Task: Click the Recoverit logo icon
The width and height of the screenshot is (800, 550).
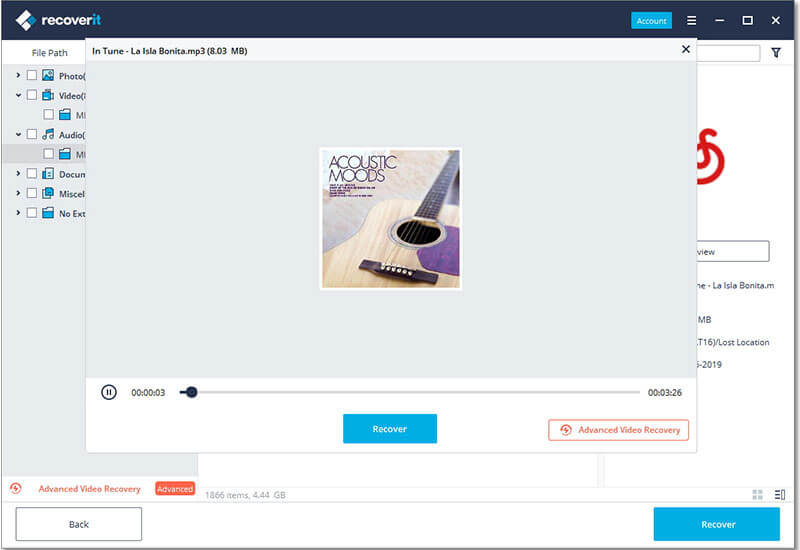Action: 26,20
